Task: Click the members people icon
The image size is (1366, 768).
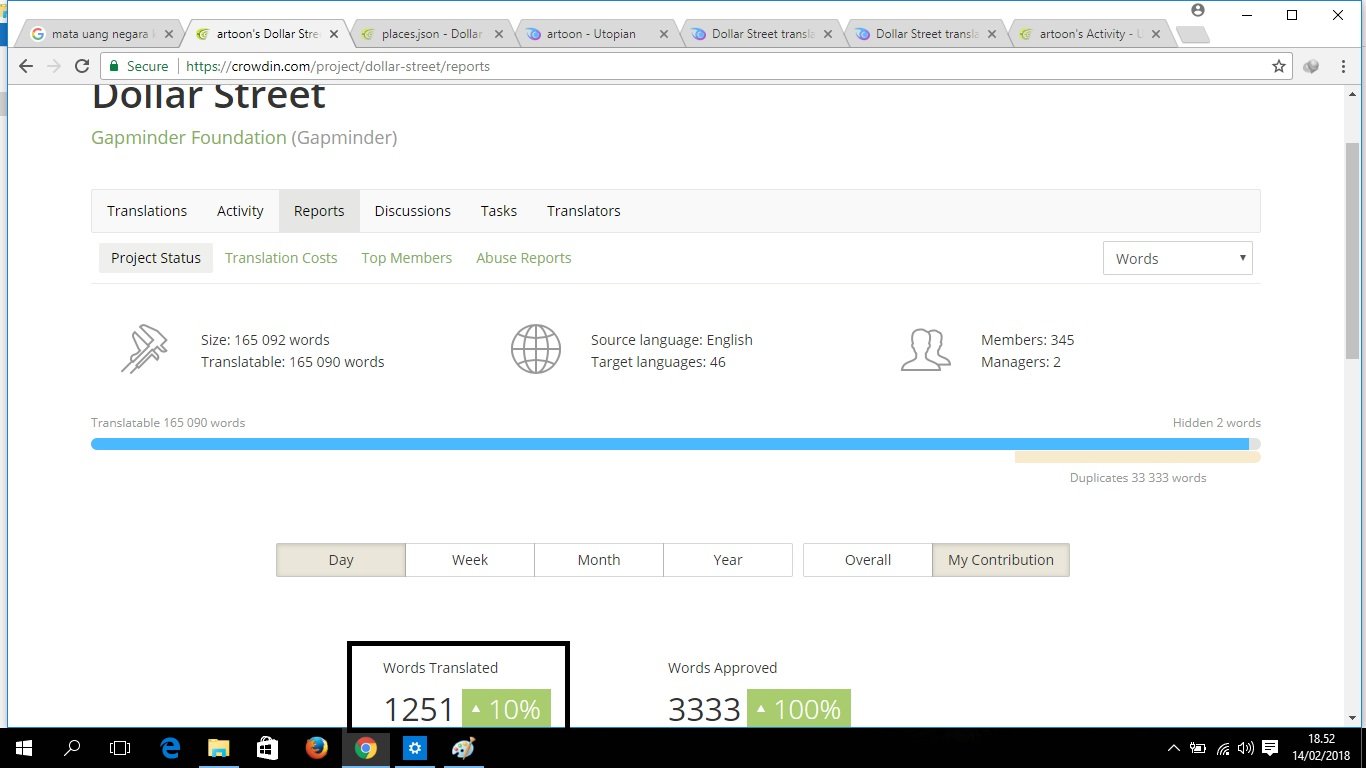Action: click(925, 350)
